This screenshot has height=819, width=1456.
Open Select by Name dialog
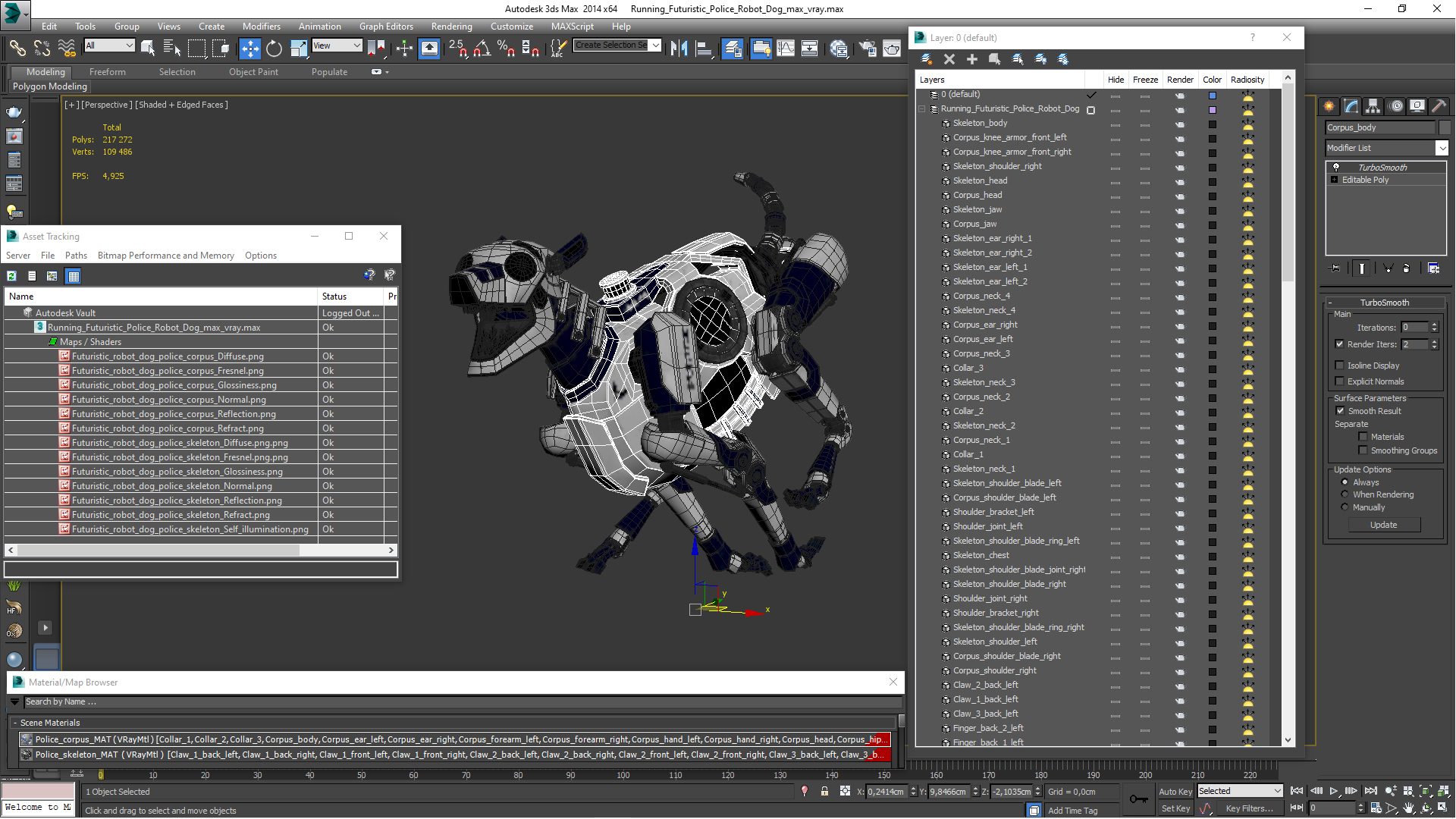coord(172,49)
